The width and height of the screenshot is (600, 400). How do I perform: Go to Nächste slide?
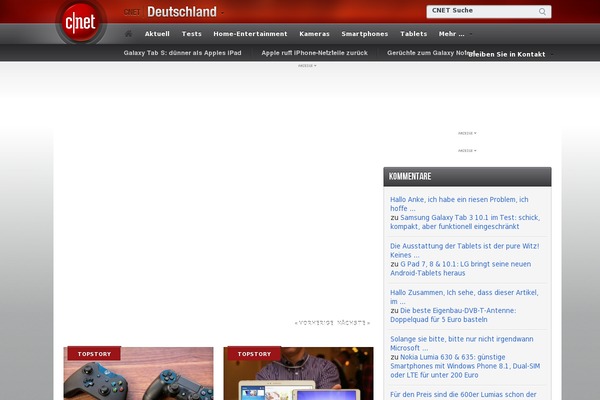(x=354, y=323)
